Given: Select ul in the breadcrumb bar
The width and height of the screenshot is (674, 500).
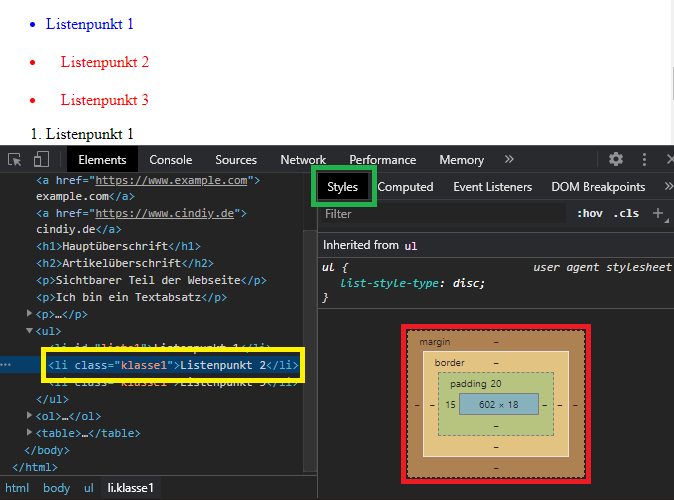Looking at the screenshot, I should coord(89,488).
